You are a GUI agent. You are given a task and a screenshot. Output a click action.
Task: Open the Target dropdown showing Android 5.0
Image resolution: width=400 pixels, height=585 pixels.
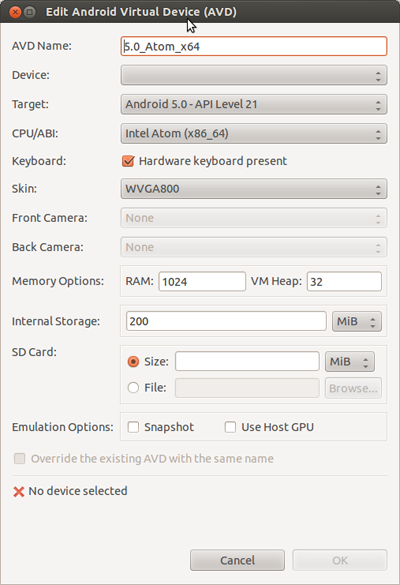[x=254, y=104]
